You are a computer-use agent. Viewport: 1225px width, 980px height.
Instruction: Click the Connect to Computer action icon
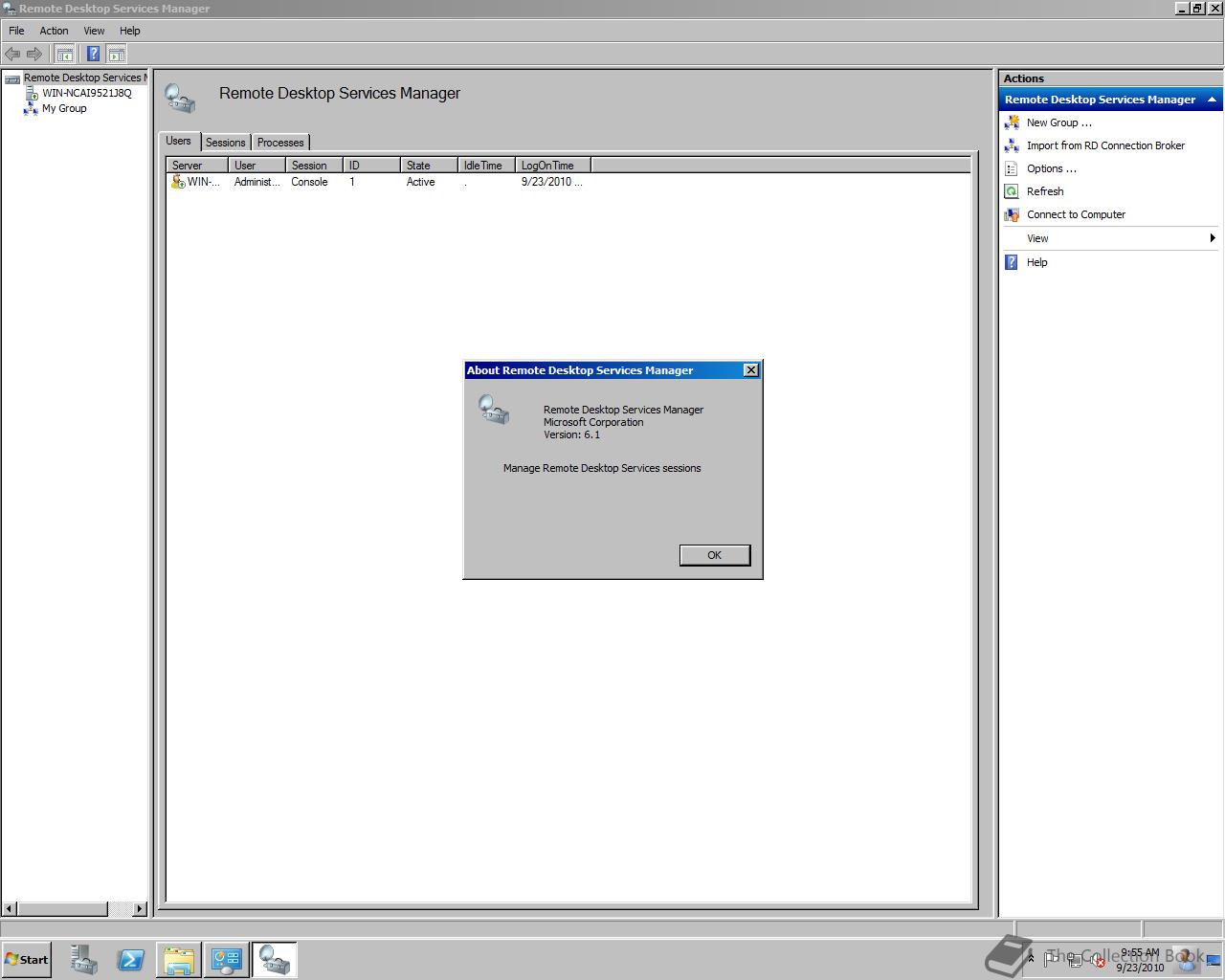1012,214
